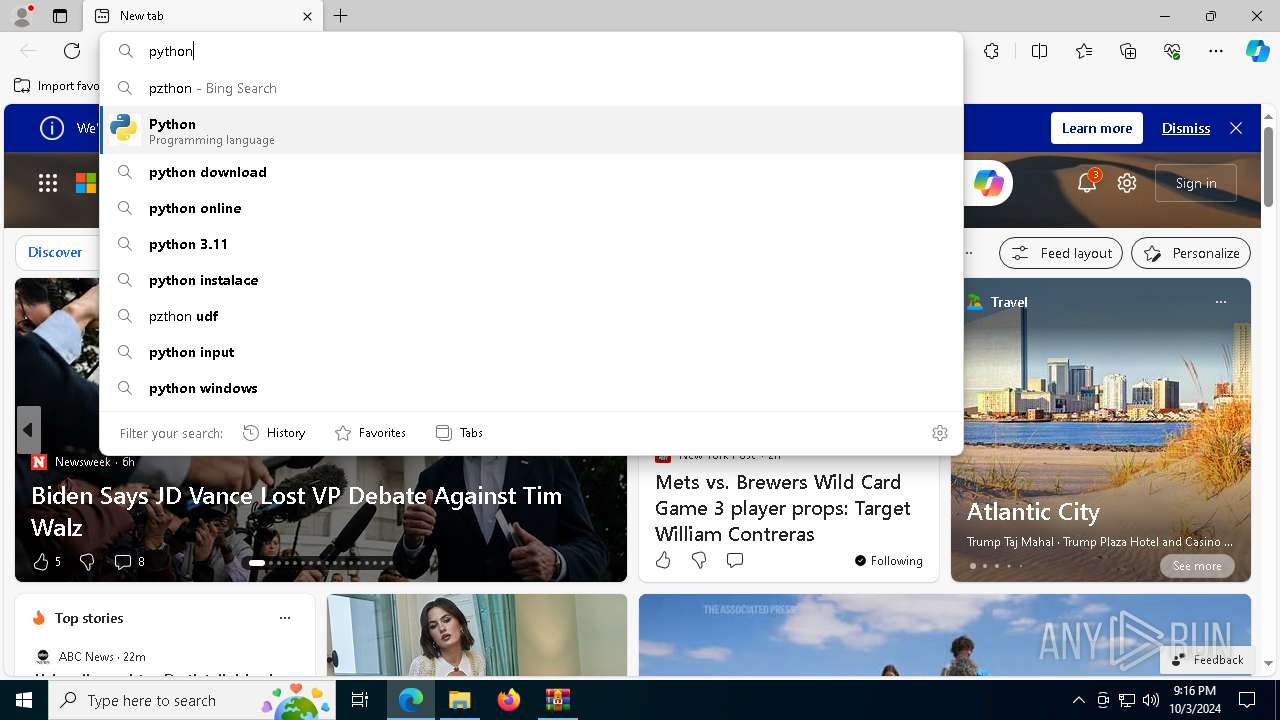Open the Extensions puzzle icon
The height and width of the screenshot is (720, 1280).
point(991,51)
